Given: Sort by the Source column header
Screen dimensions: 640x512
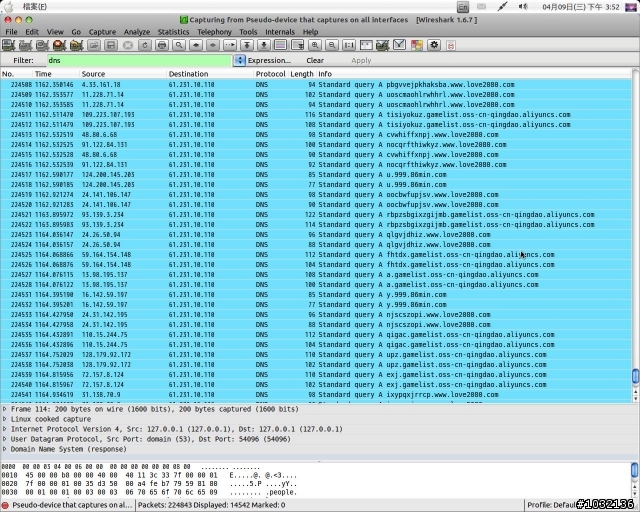Looking at the screenshot, I should pyautogui.click(x=123, y=74).
